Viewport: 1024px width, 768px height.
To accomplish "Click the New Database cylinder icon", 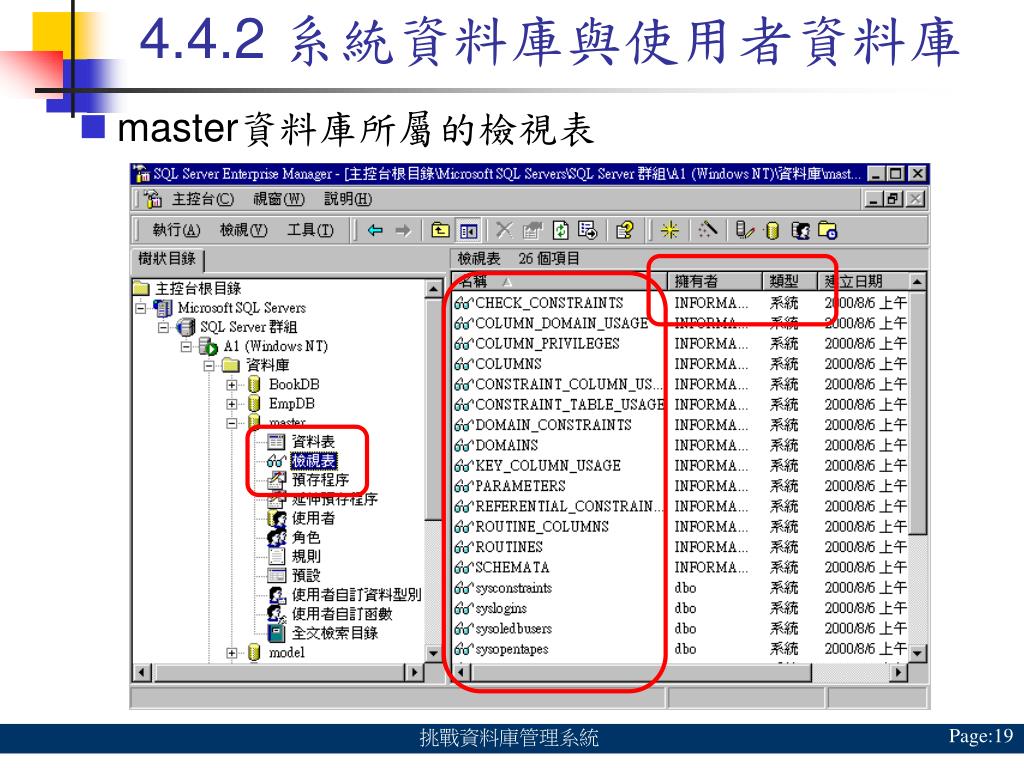I will 772,231.
